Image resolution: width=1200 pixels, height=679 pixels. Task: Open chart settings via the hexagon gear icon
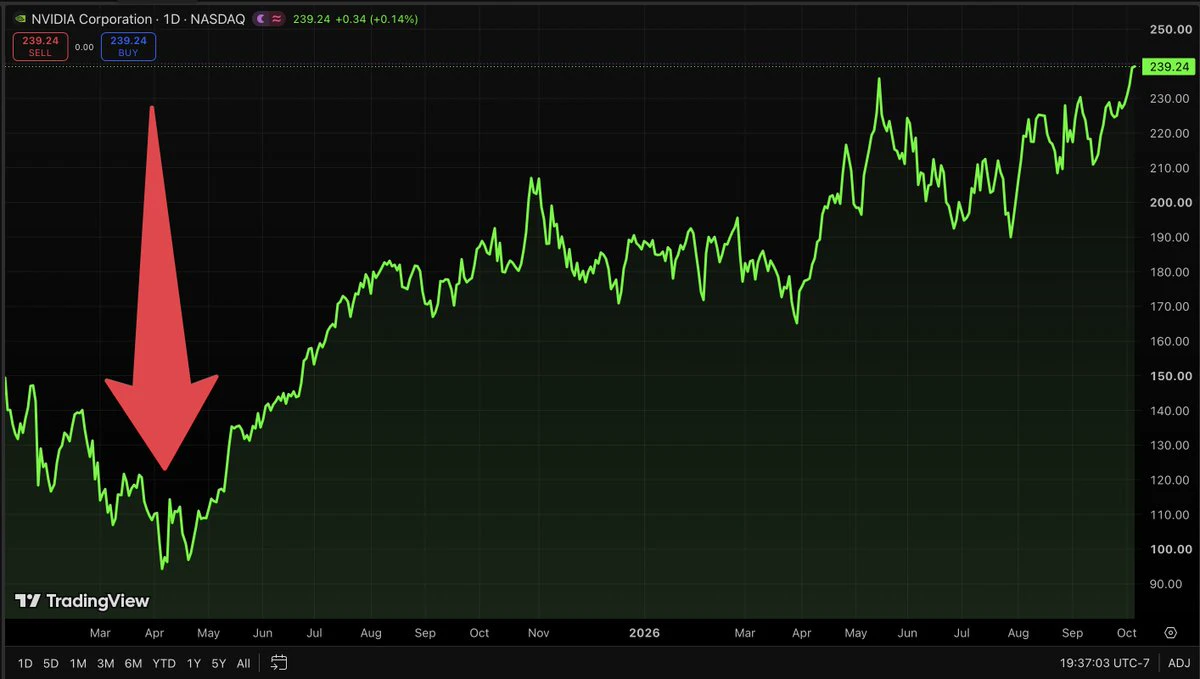tap(1170, 633)
